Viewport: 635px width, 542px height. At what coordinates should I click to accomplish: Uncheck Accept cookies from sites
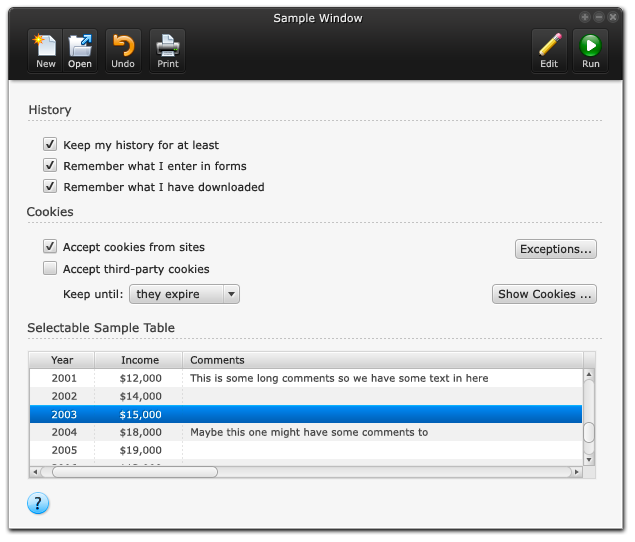pyautogui.click(x=50, y=246)
